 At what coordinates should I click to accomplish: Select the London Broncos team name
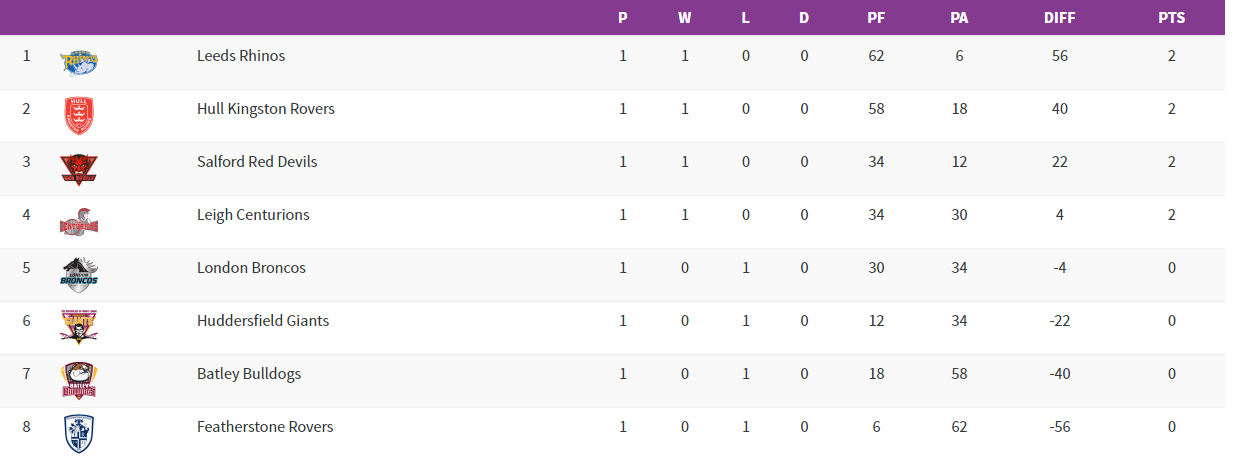pos(251,268)
